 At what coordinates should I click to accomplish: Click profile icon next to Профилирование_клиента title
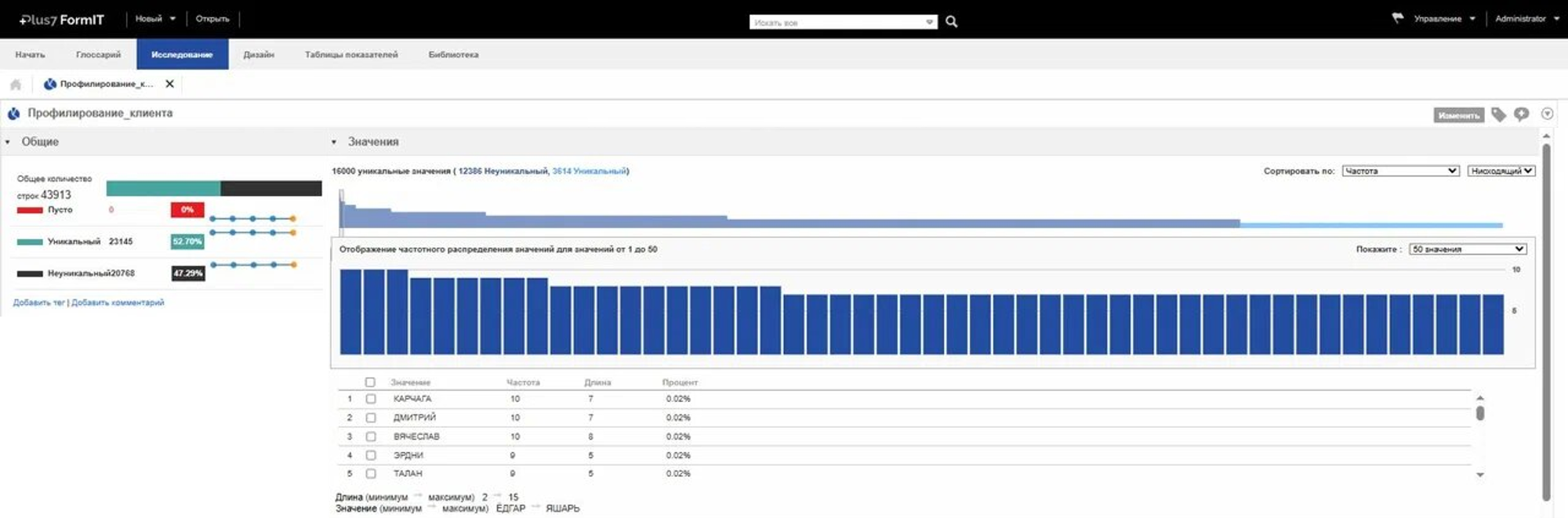(14, 114)
